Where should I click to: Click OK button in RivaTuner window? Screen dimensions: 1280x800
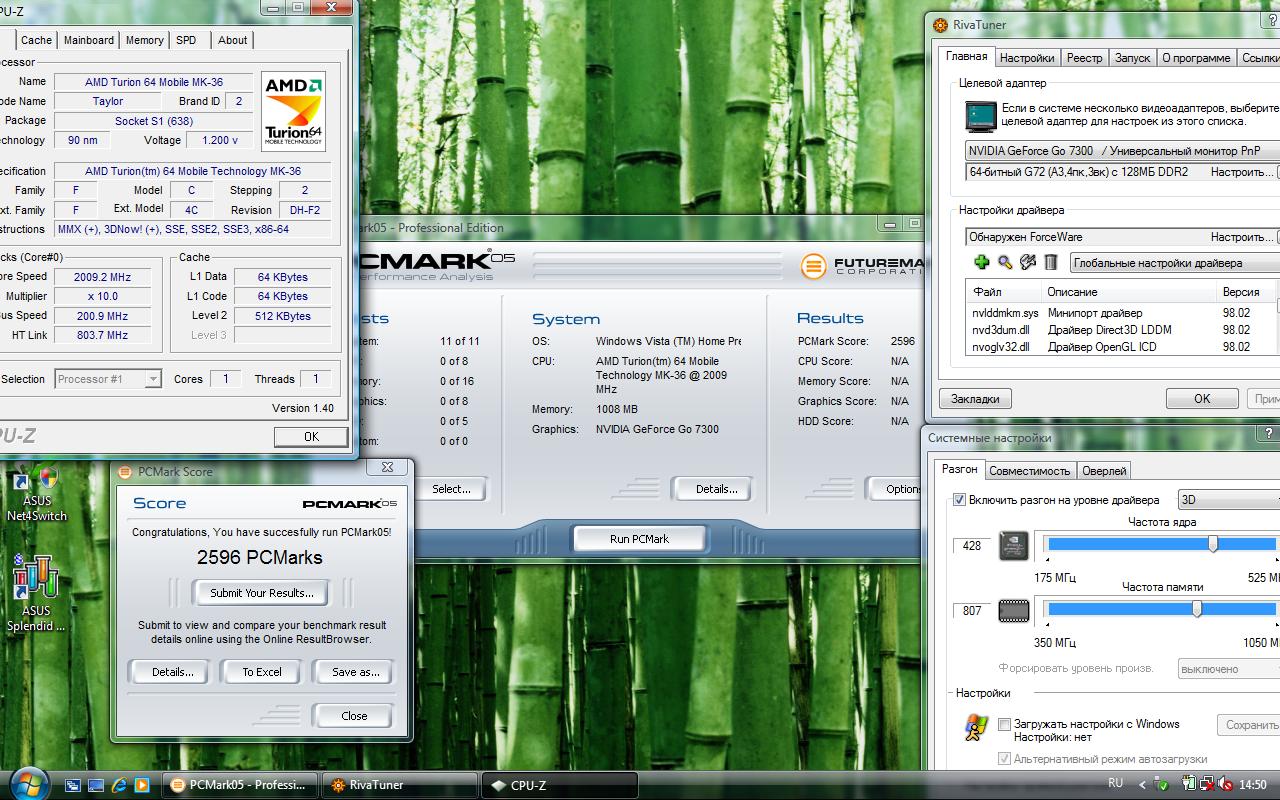(x=1202, y=399)
